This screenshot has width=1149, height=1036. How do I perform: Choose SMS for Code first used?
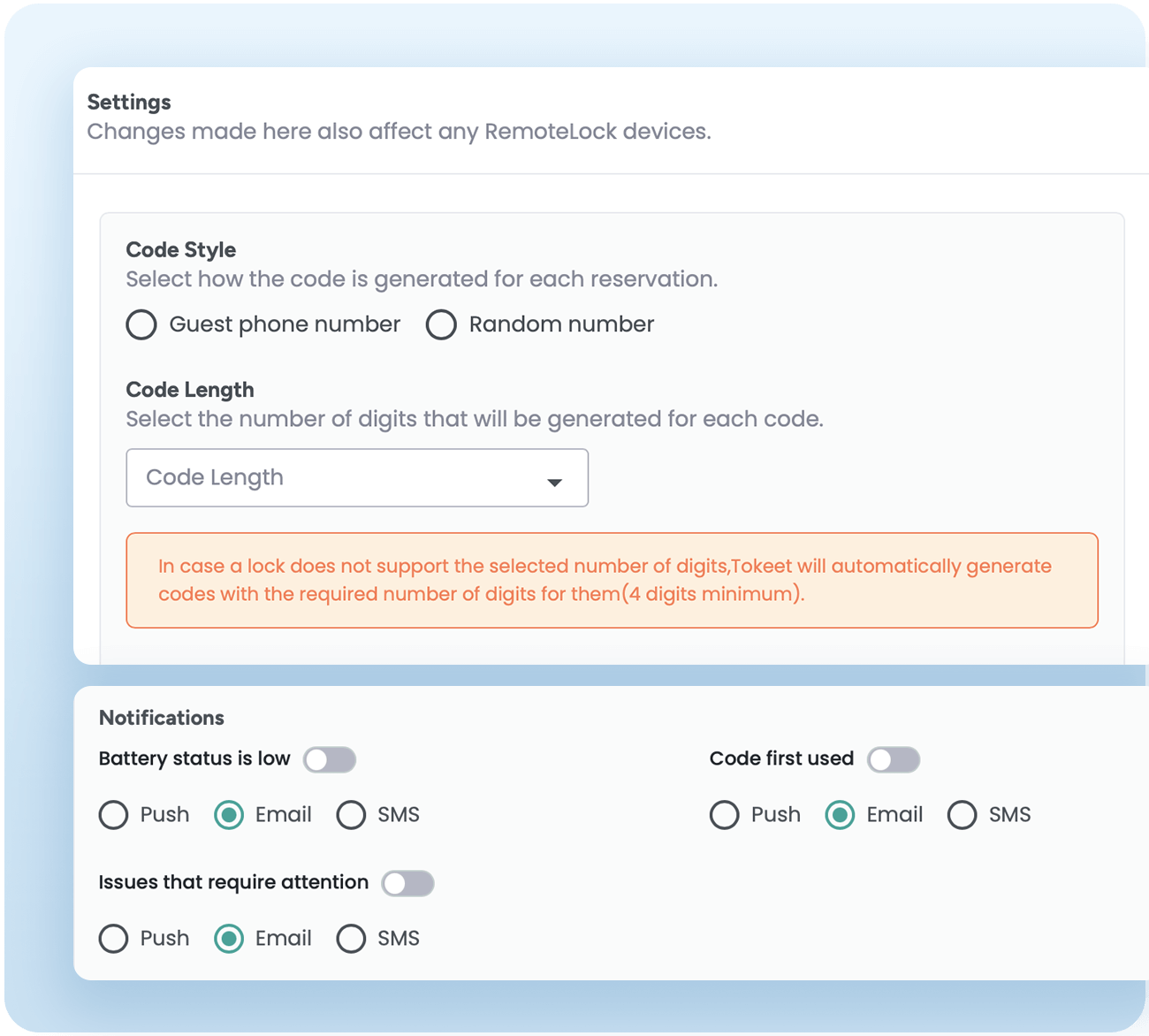pos(962,814)
